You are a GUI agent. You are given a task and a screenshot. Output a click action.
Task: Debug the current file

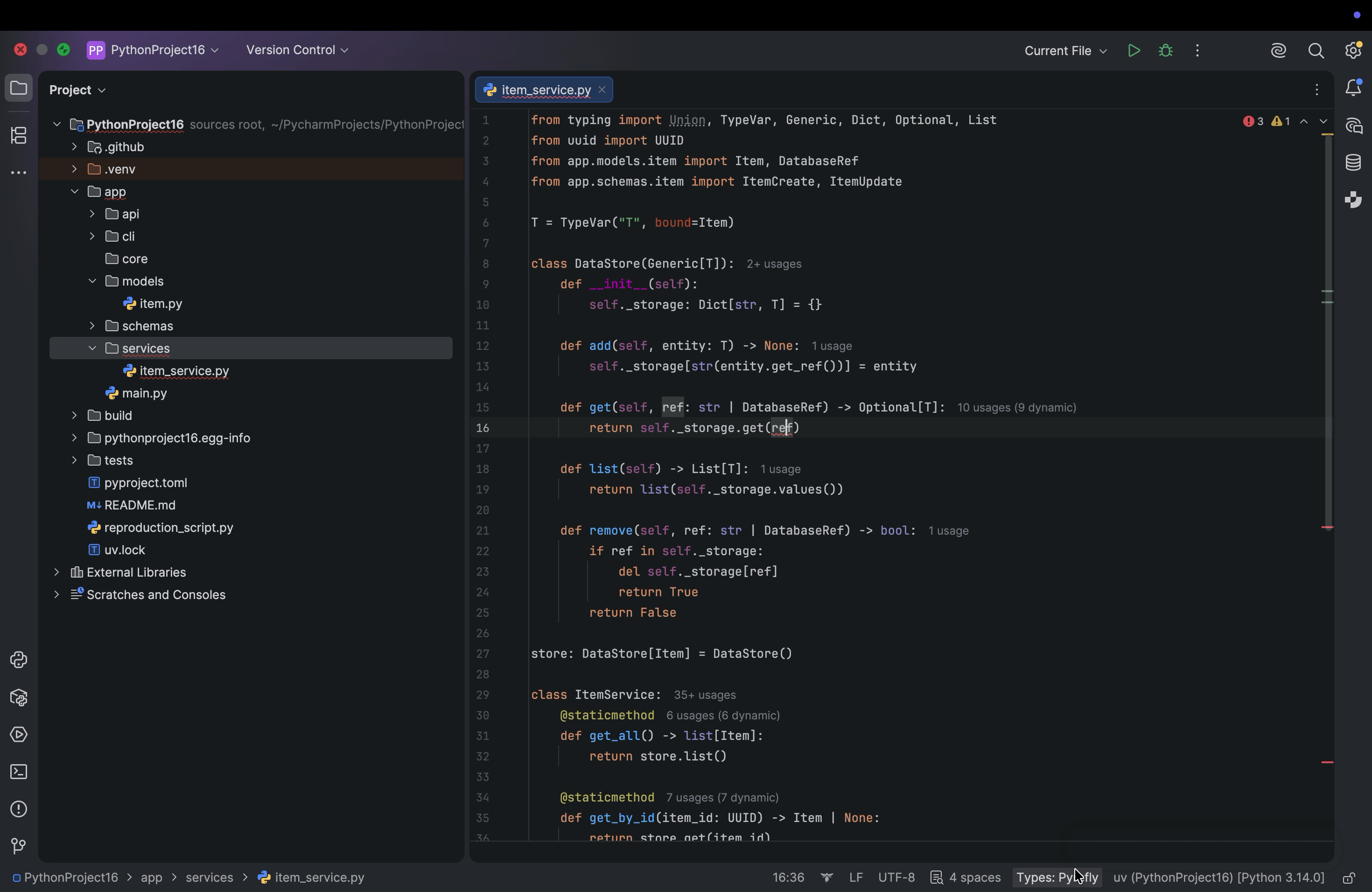coord(1166,51)
